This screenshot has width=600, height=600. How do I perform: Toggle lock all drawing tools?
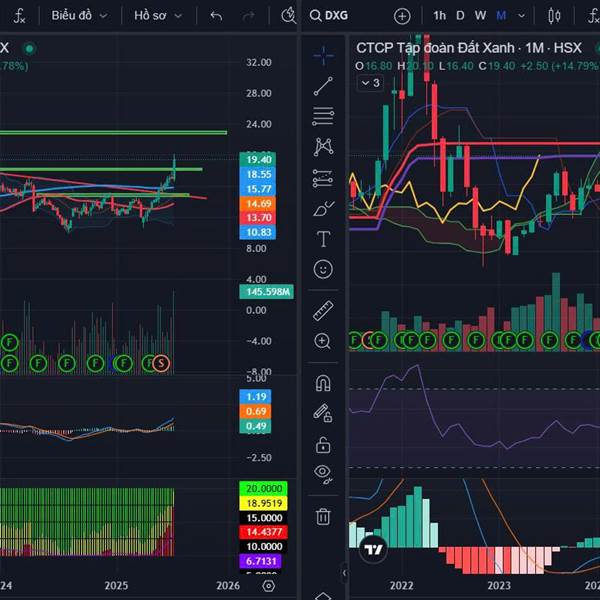click(323, 445)
